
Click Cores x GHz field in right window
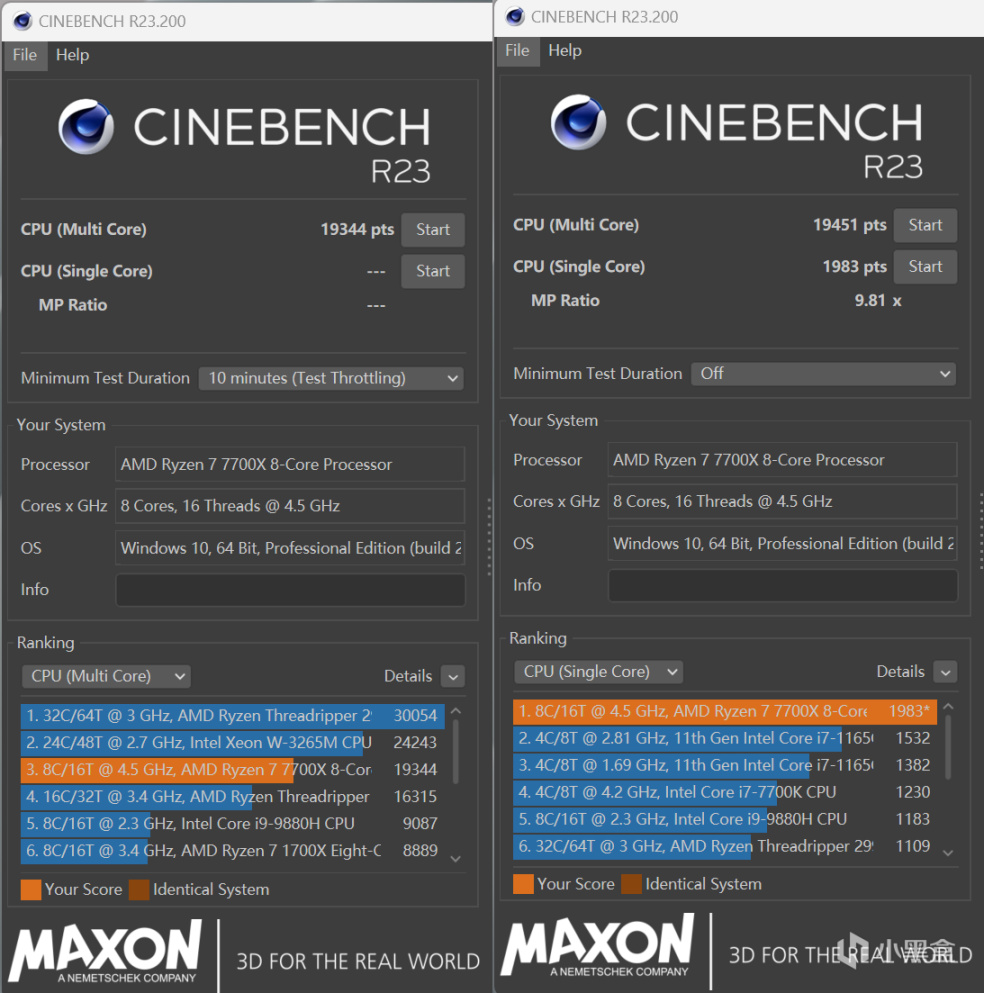(782, 502)
